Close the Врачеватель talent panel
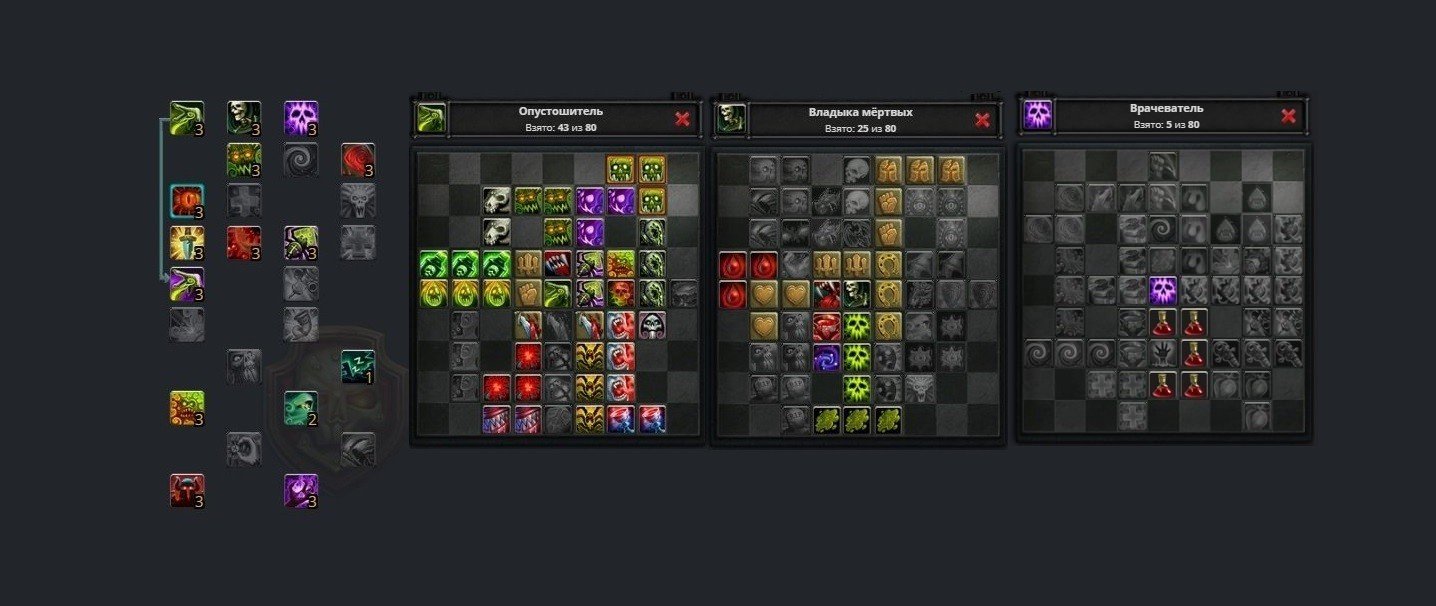 pos(1288,116)
